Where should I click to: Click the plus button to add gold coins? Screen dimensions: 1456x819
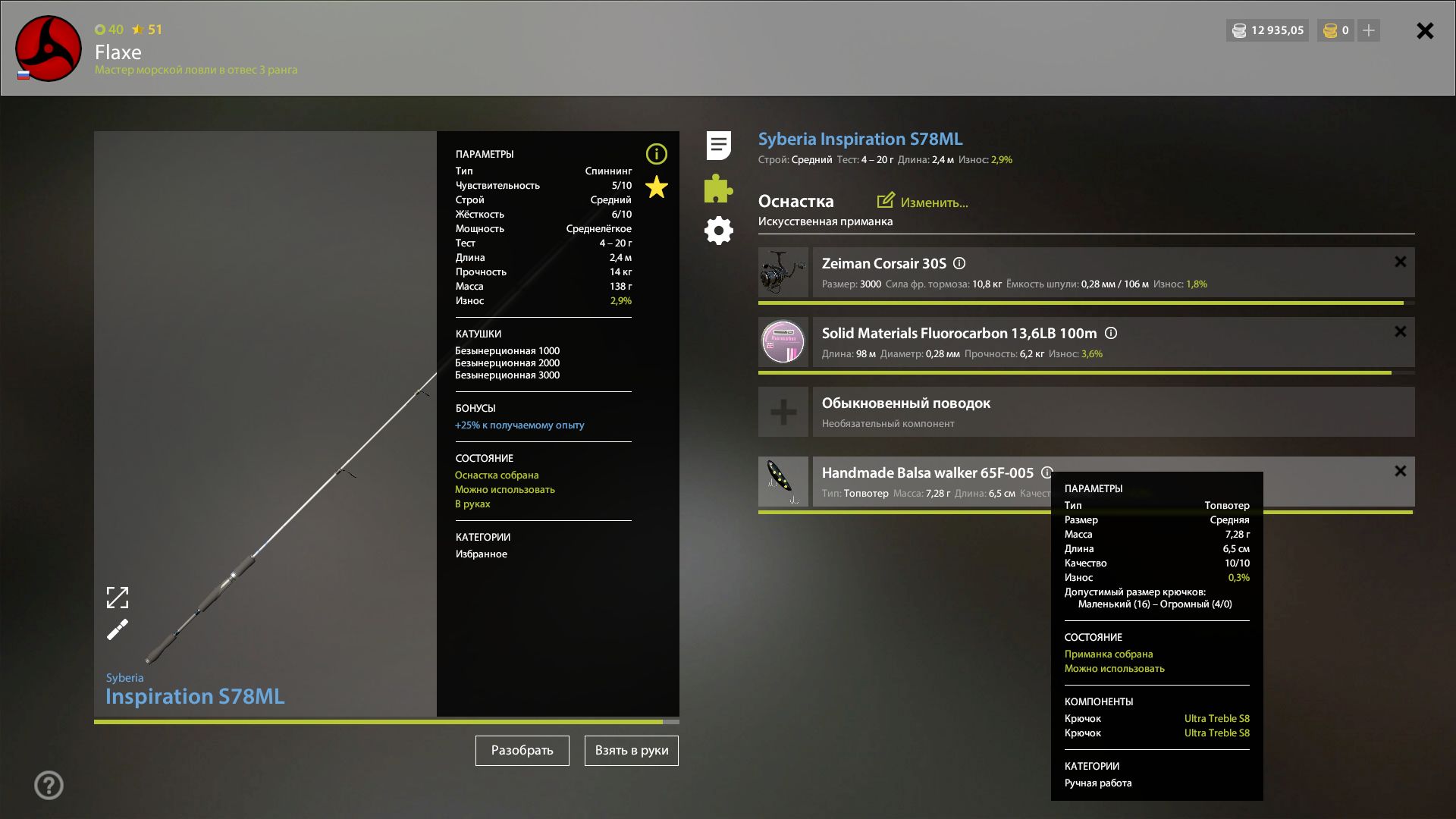(x=1368, y=30)
